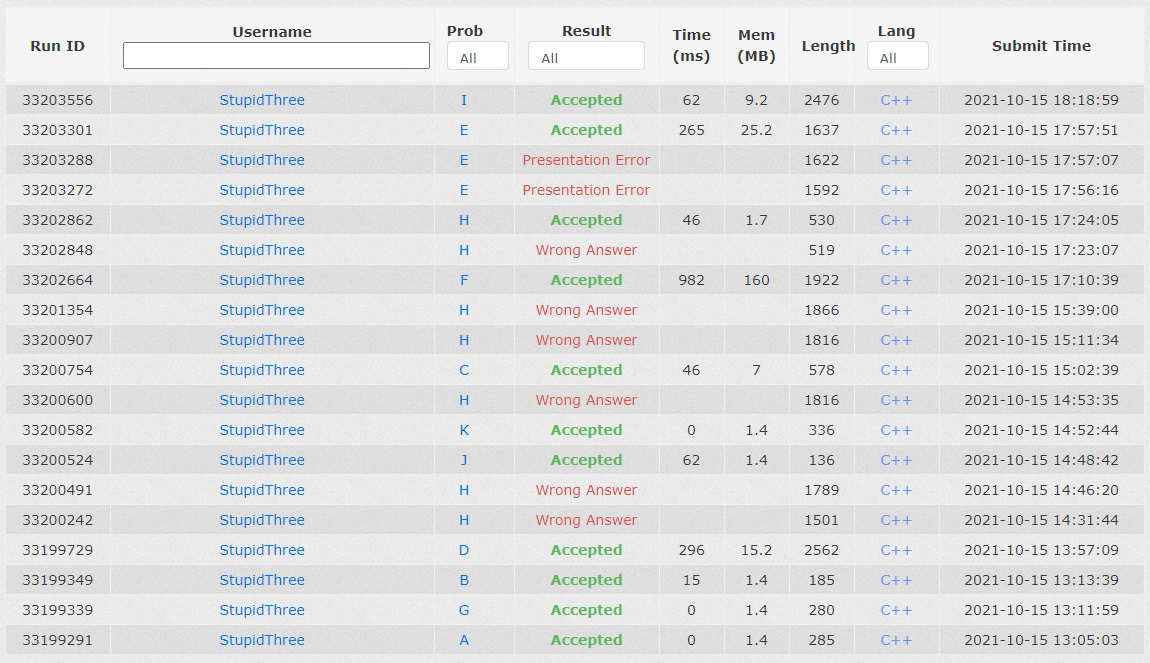Viewport: 1150px width, 663px height.
Task: Open problem F link in run 33202664
Action: 464,280
